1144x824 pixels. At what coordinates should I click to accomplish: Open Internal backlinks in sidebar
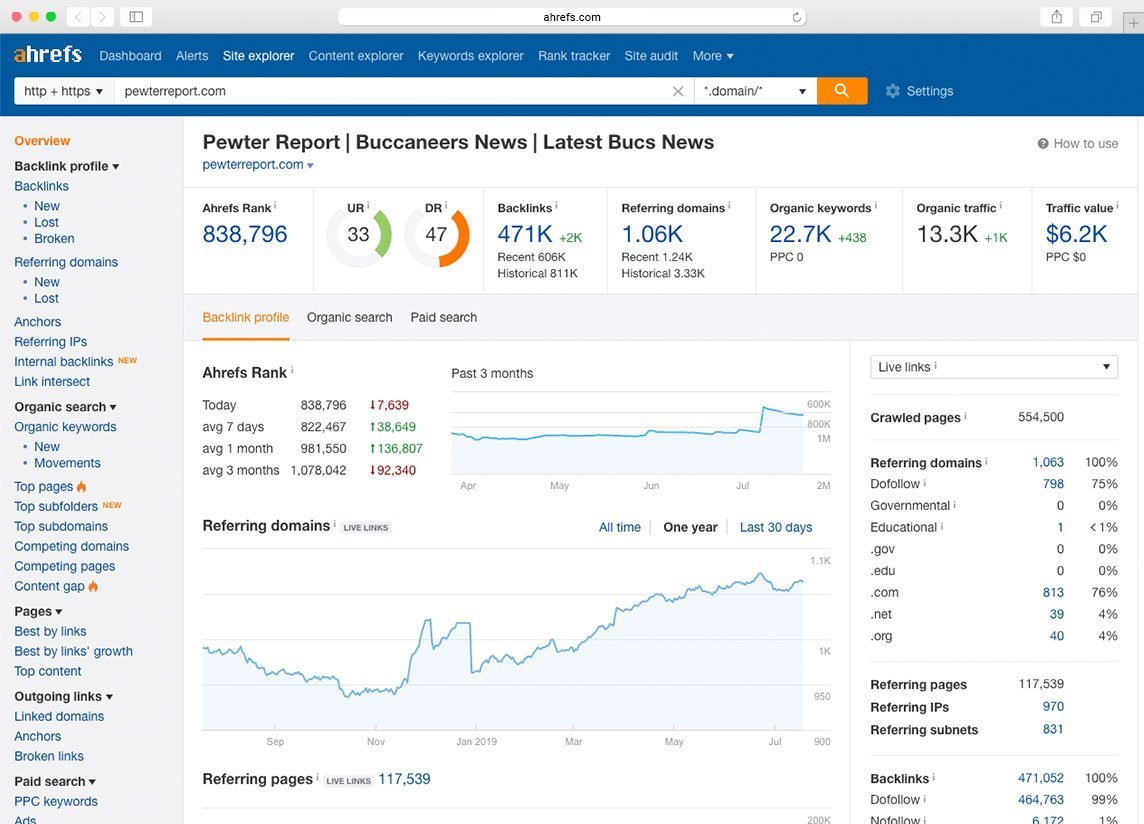[x=63, y=361]
